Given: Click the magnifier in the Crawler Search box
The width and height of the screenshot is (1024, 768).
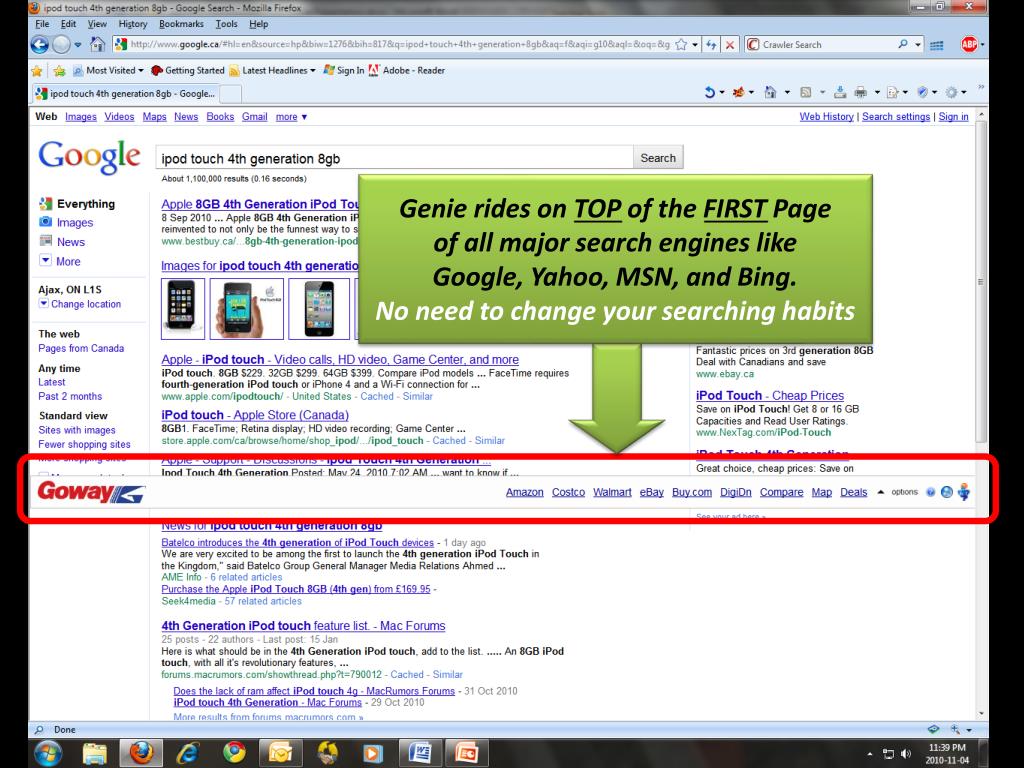Looking at the screenshot, I should 903,44.
